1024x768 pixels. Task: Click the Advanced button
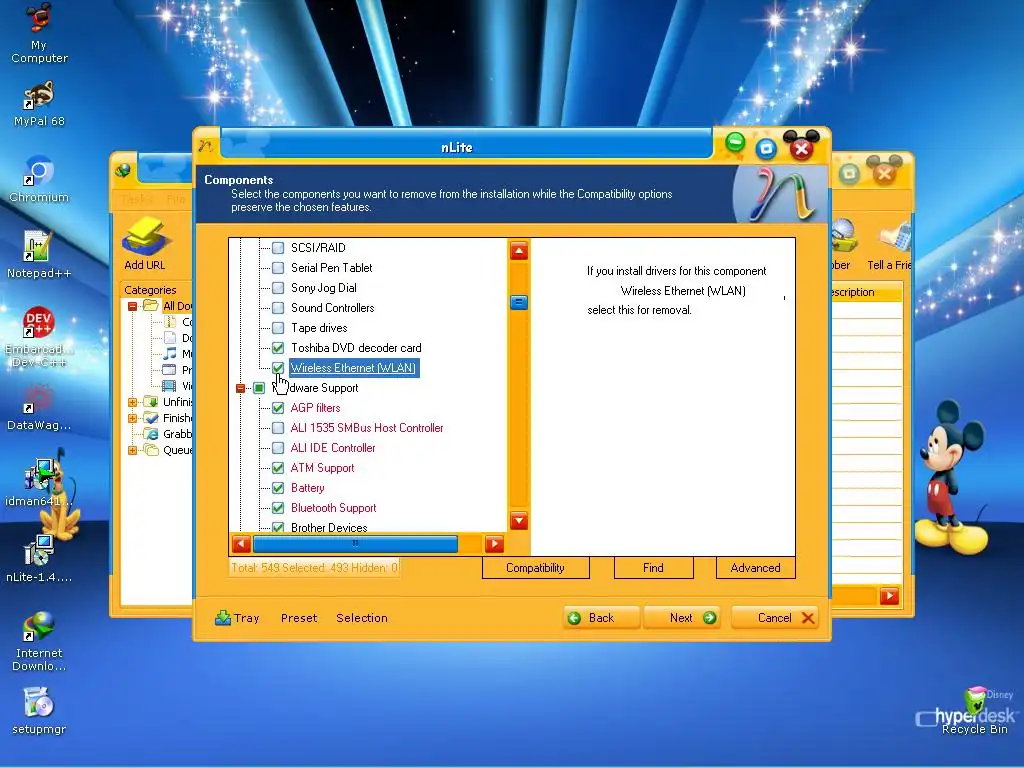click(756, 568)
